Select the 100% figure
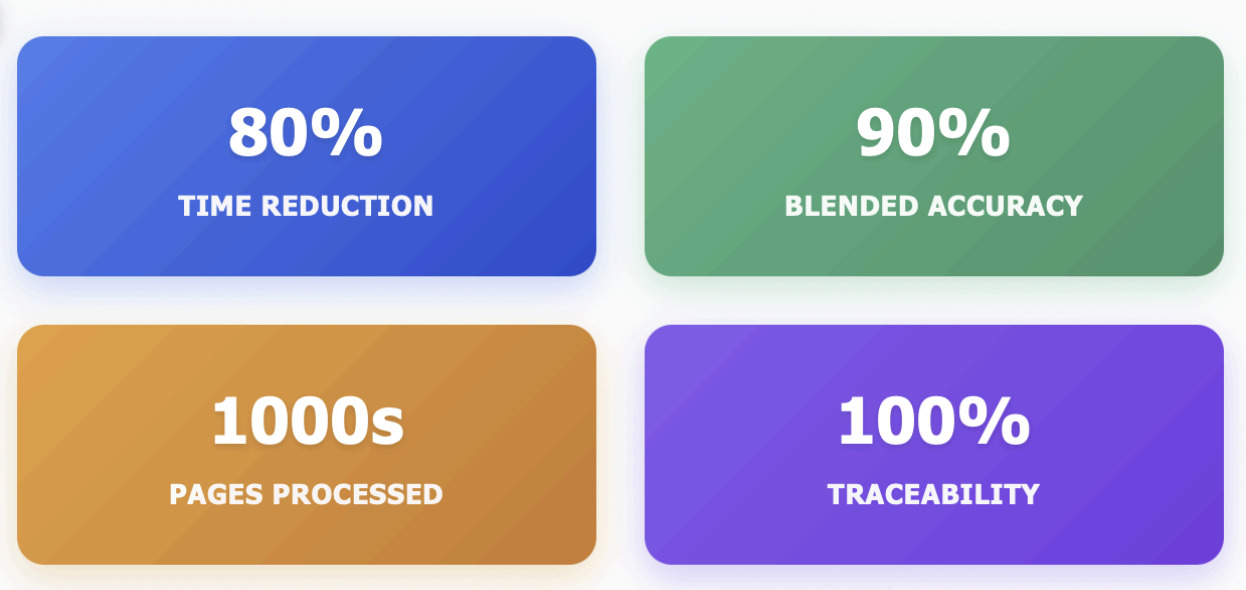The height and width of the screenshot is (590, 1246). (933, 420)
